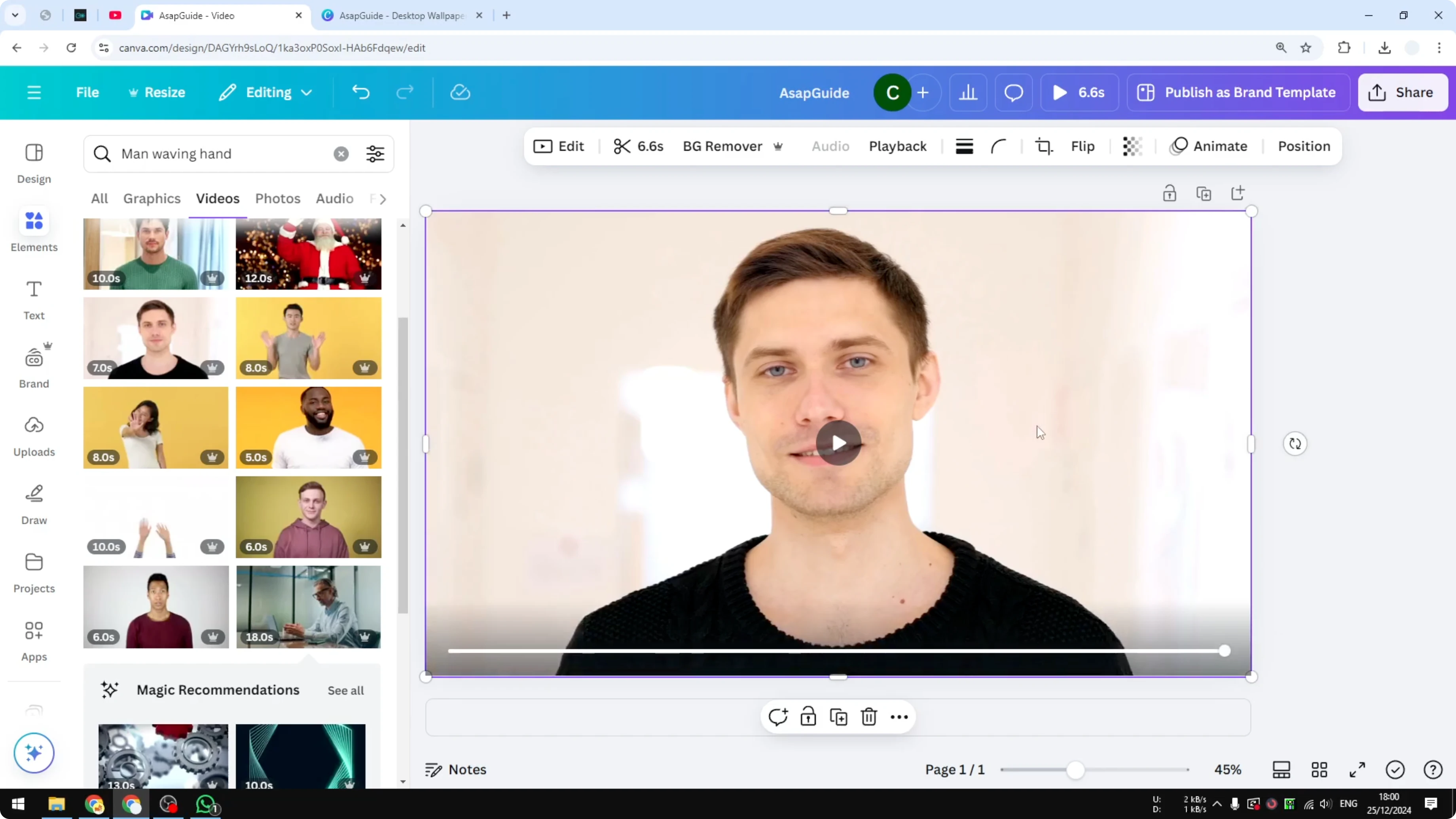Expand more media tabs with the chevron
Screen dimensions: 1456x819
382,199
